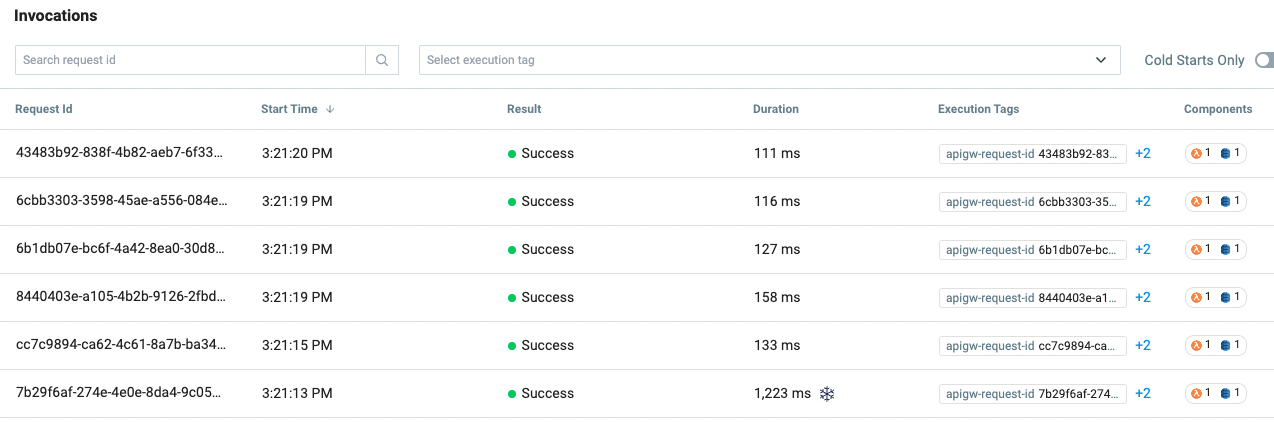Click green Success status dot in 116 ms row
Viewport: 1274px width, 424px height.
(x=512, y=202)
